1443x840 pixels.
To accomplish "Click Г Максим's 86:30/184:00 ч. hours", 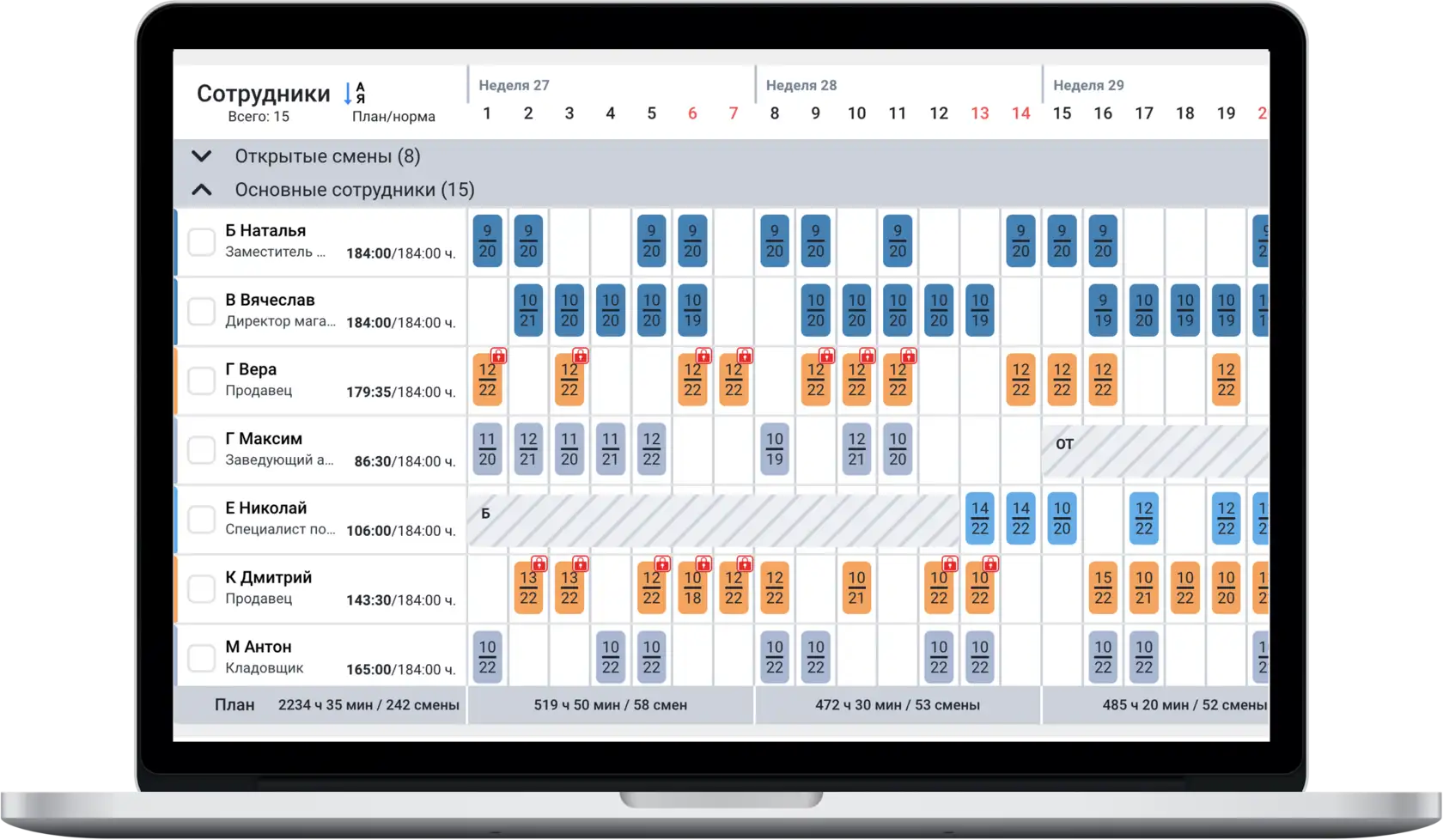I will (405, 462).
